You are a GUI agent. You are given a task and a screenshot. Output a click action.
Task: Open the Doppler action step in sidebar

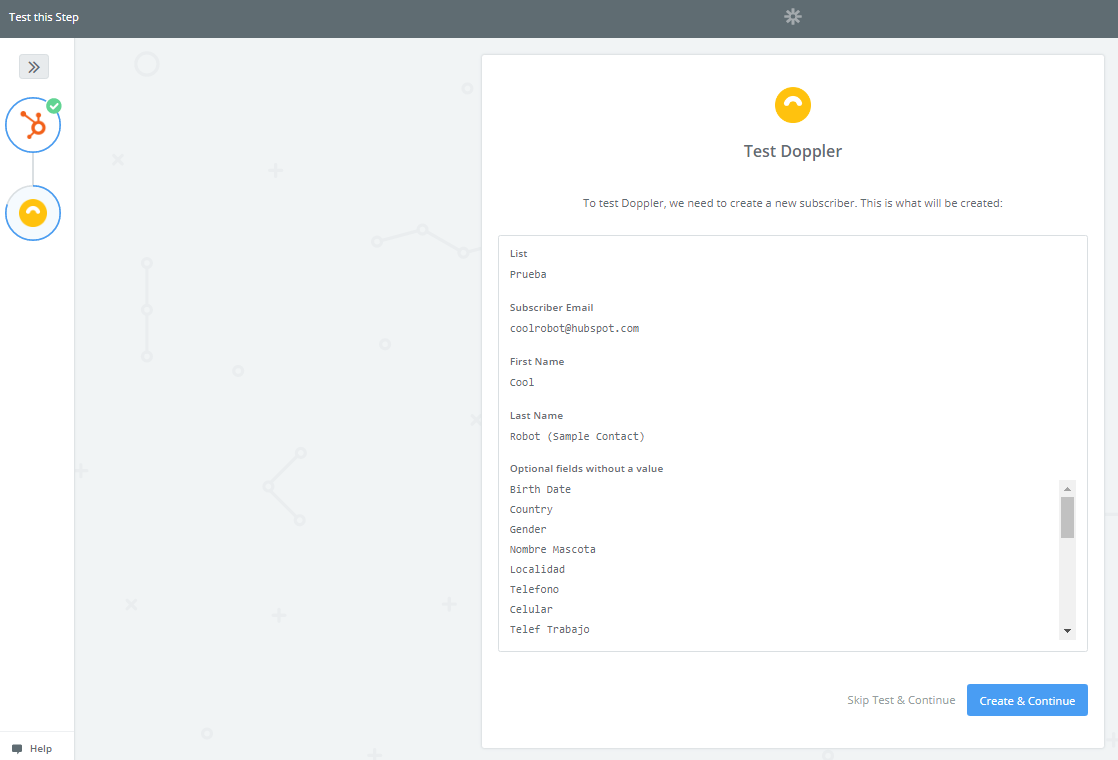click(33, 213)
